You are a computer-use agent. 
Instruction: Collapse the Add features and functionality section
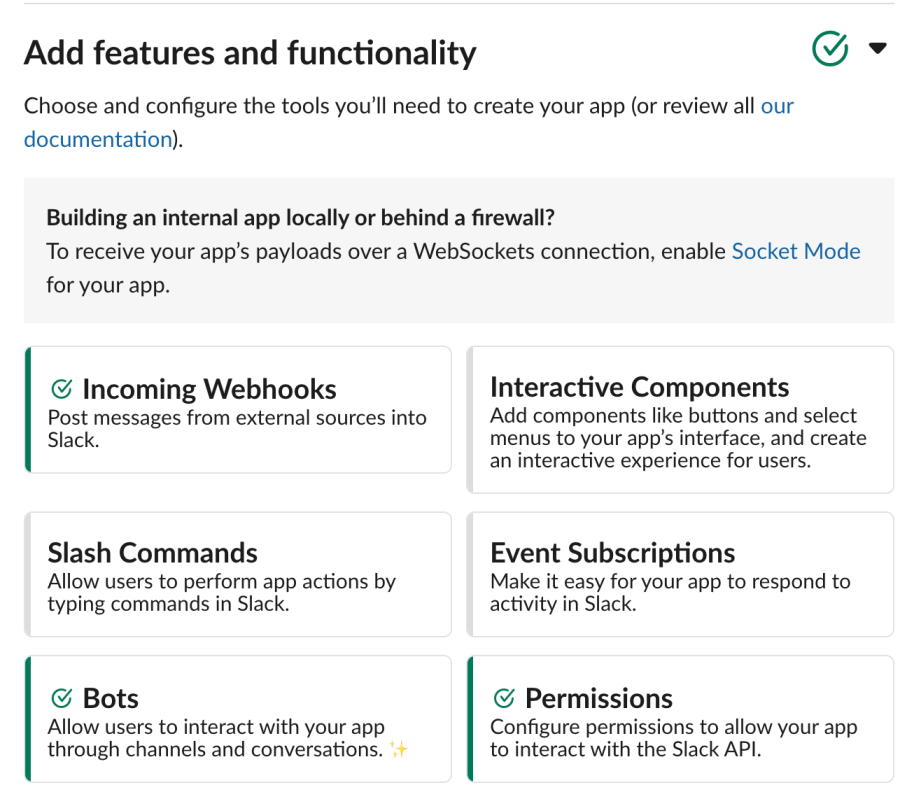877,48
